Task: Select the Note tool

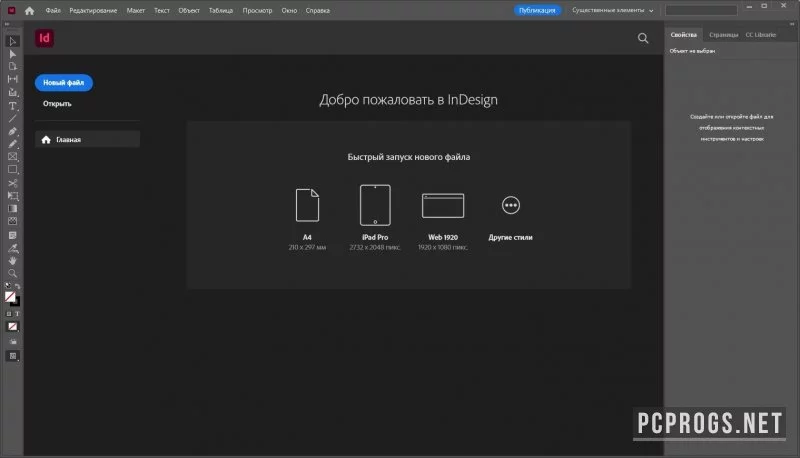Action: (x=12, y=235)
